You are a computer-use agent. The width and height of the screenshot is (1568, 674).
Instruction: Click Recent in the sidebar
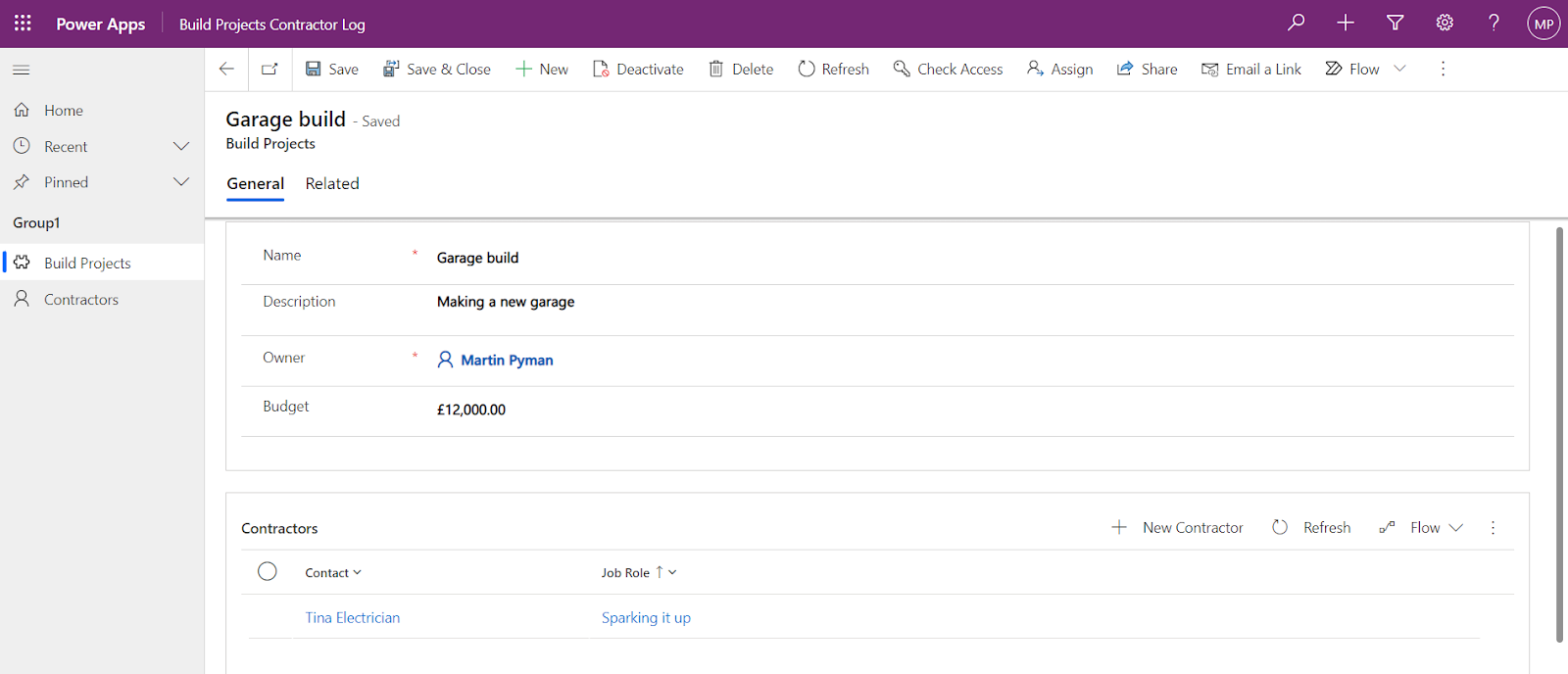point(66,146)
